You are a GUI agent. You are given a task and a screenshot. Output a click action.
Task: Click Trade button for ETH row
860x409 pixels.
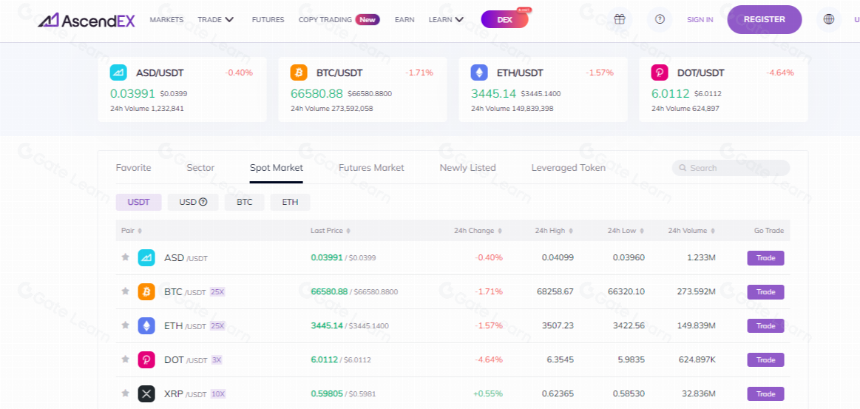click(x=765, y=326)
